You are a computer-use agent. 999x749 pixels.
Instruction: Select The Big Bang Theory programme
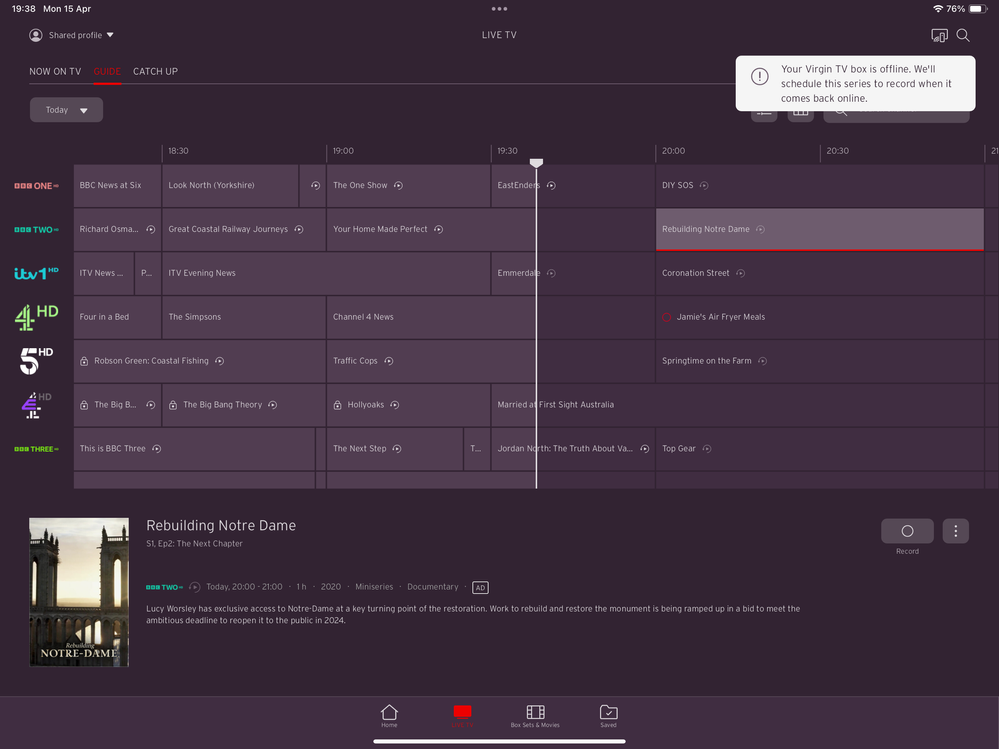click(x=244, y=405)
